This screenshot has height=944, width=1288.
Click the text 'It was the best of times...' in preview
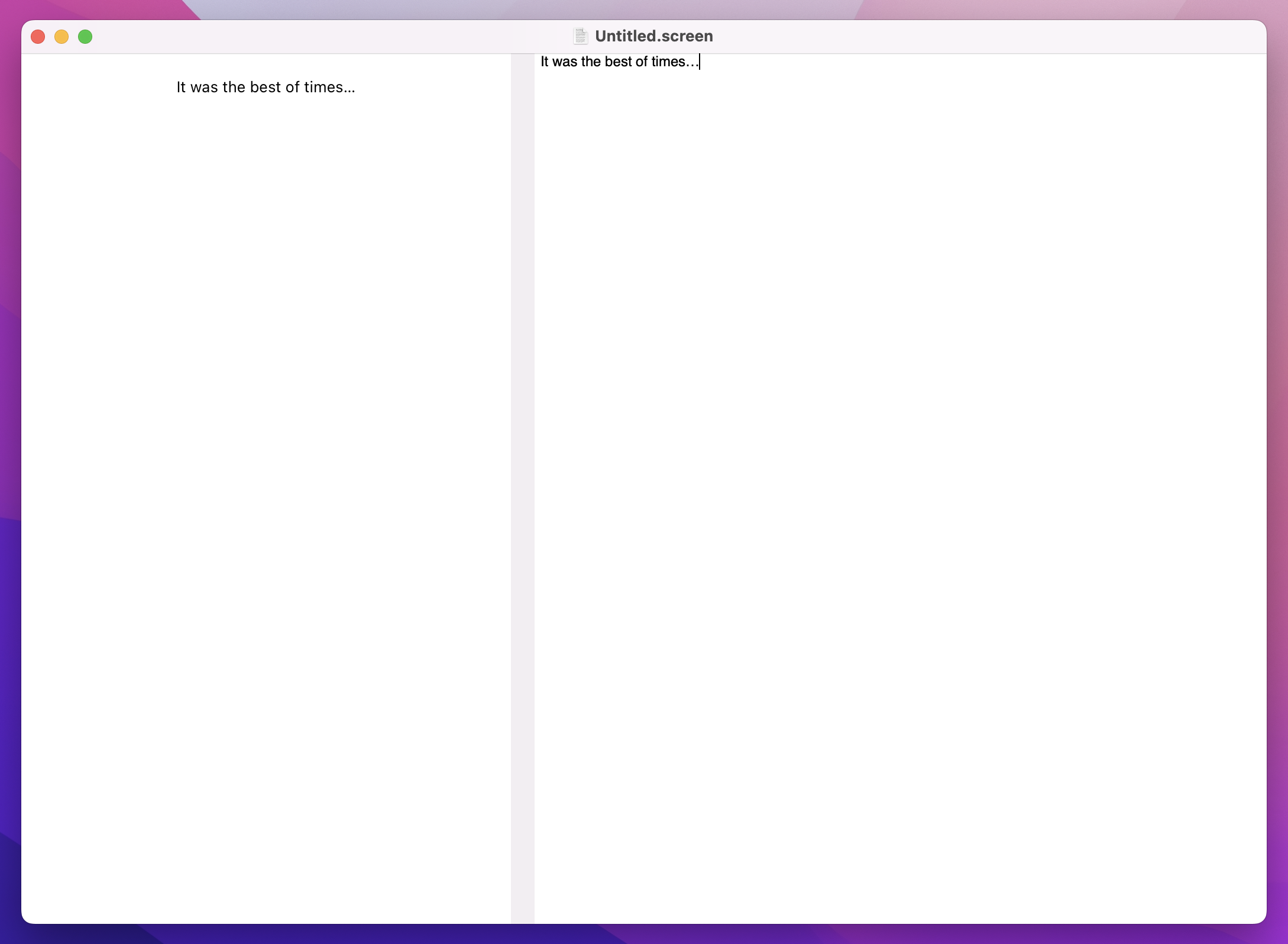(x=266, y=87)
